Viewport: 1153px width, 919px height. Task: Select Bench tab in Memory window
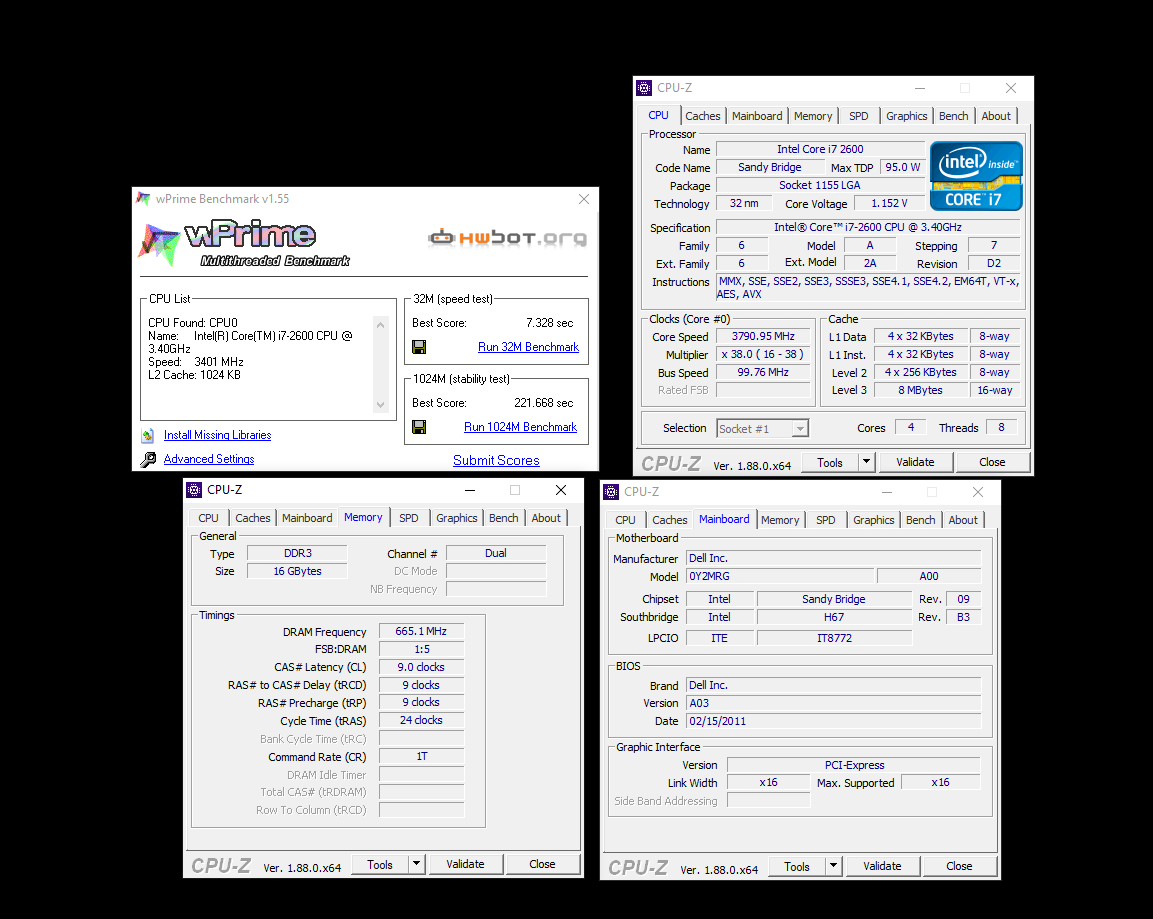pos(504,518)
